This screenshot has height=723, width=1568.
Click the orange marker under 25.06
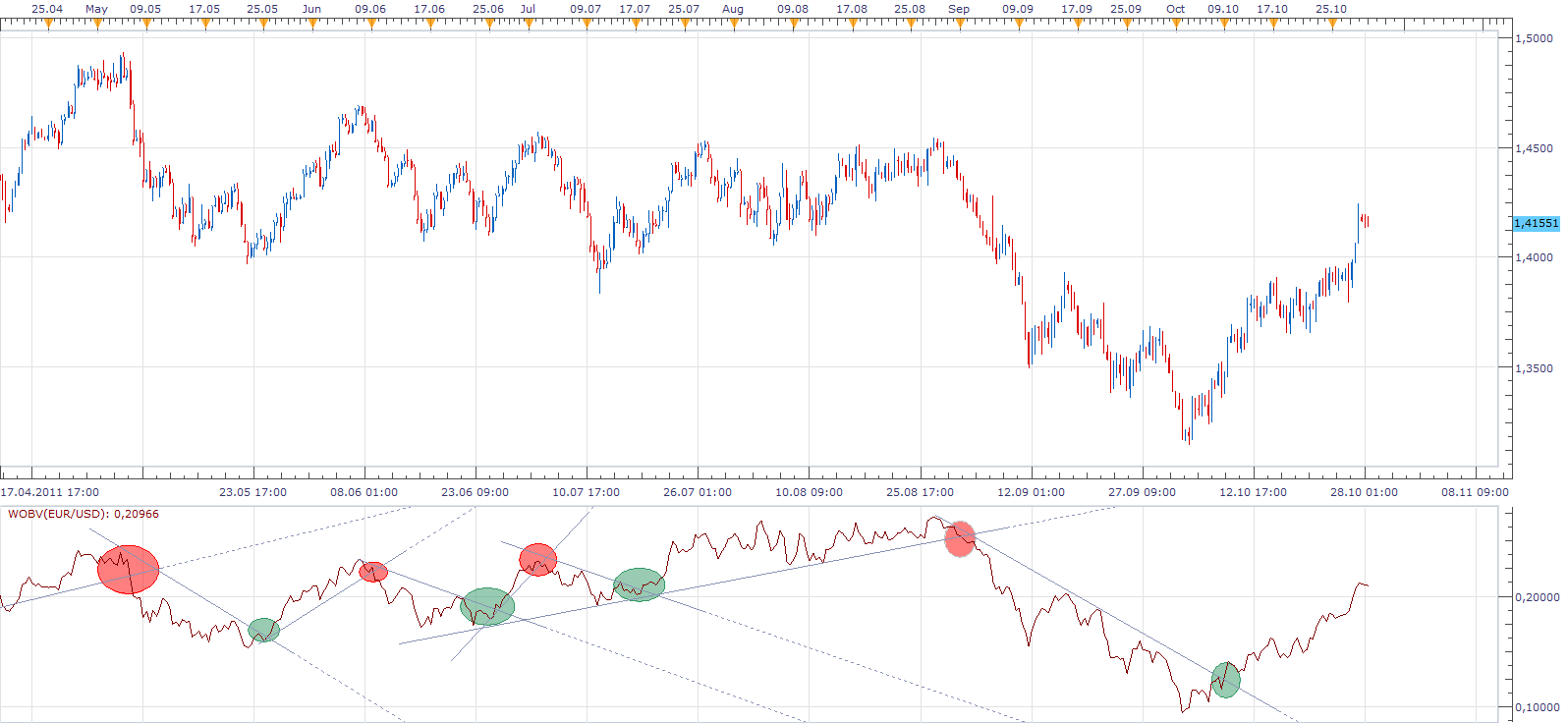point(488,25)
